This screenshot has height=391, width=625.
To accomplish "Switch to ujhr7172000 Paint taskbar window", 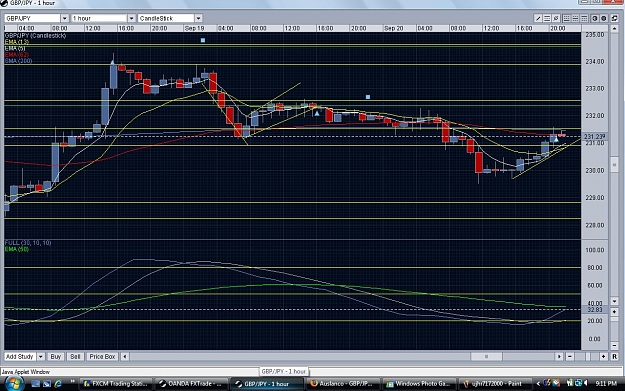I will pos(494,384).
